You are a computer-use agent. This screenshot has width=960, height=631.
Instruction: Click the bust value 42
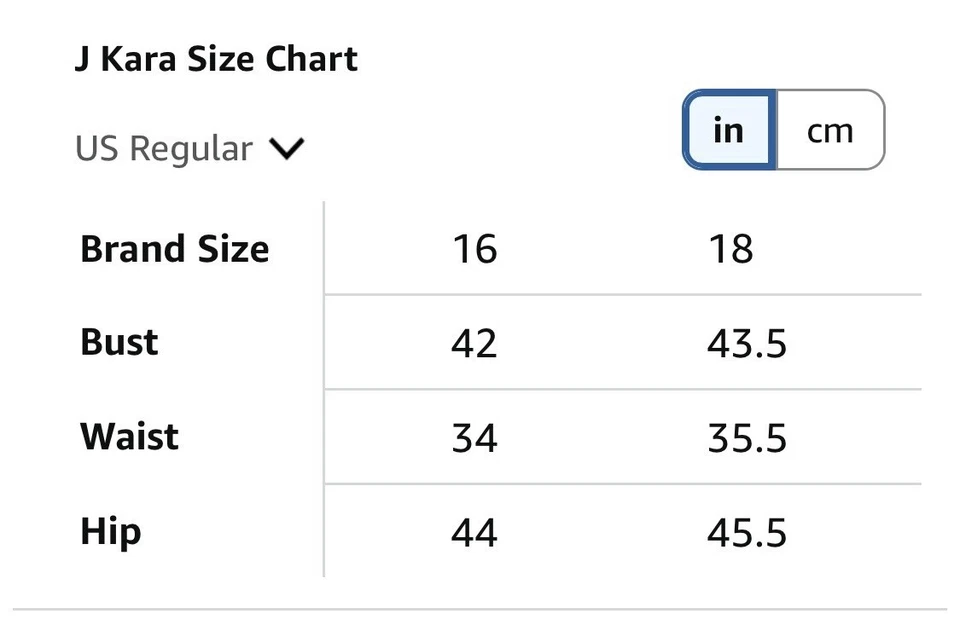(474, 344)
